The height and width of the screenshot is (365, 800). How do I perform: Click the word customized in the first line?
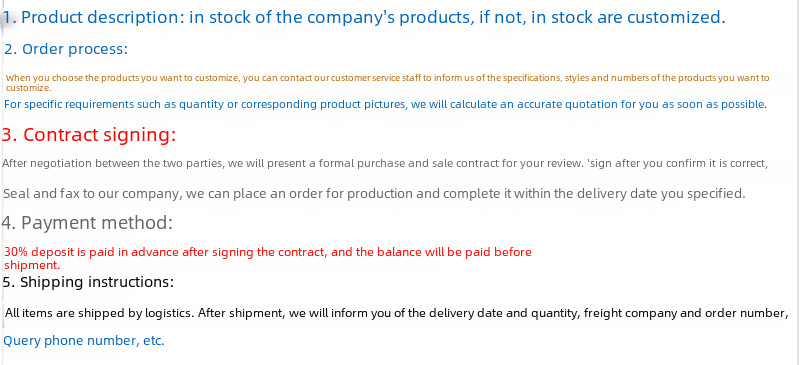(x=676, y=17)
